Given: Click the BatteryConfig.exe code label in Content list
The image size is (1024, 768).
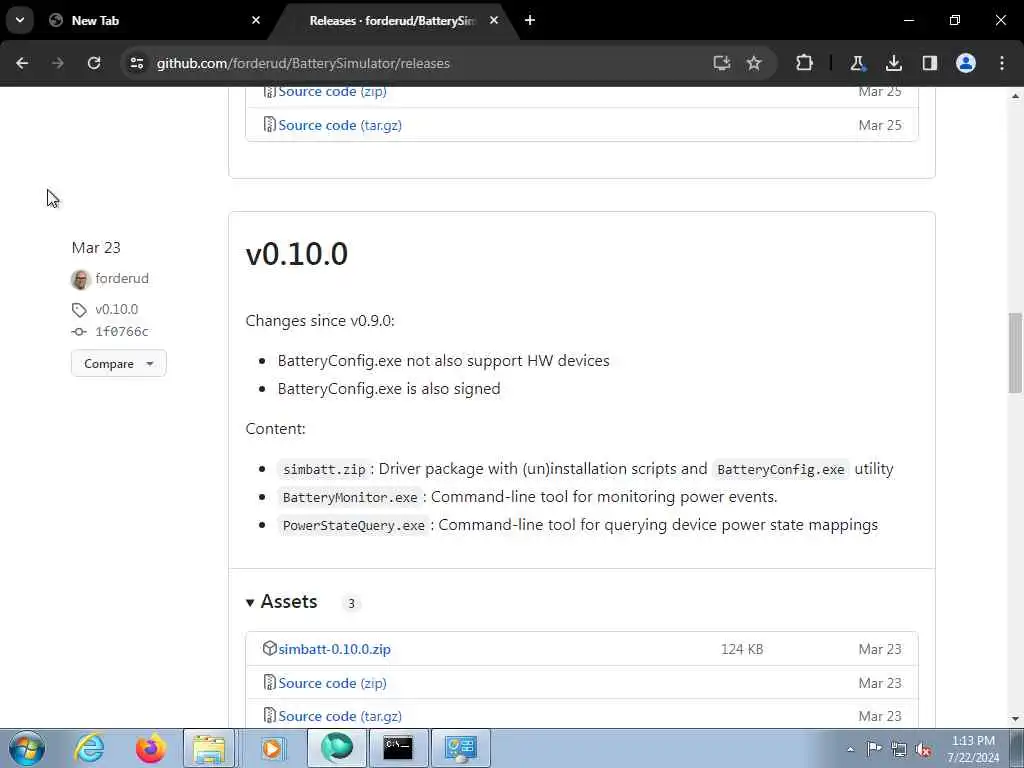Looking at the screenshot, I should point(781,470).
